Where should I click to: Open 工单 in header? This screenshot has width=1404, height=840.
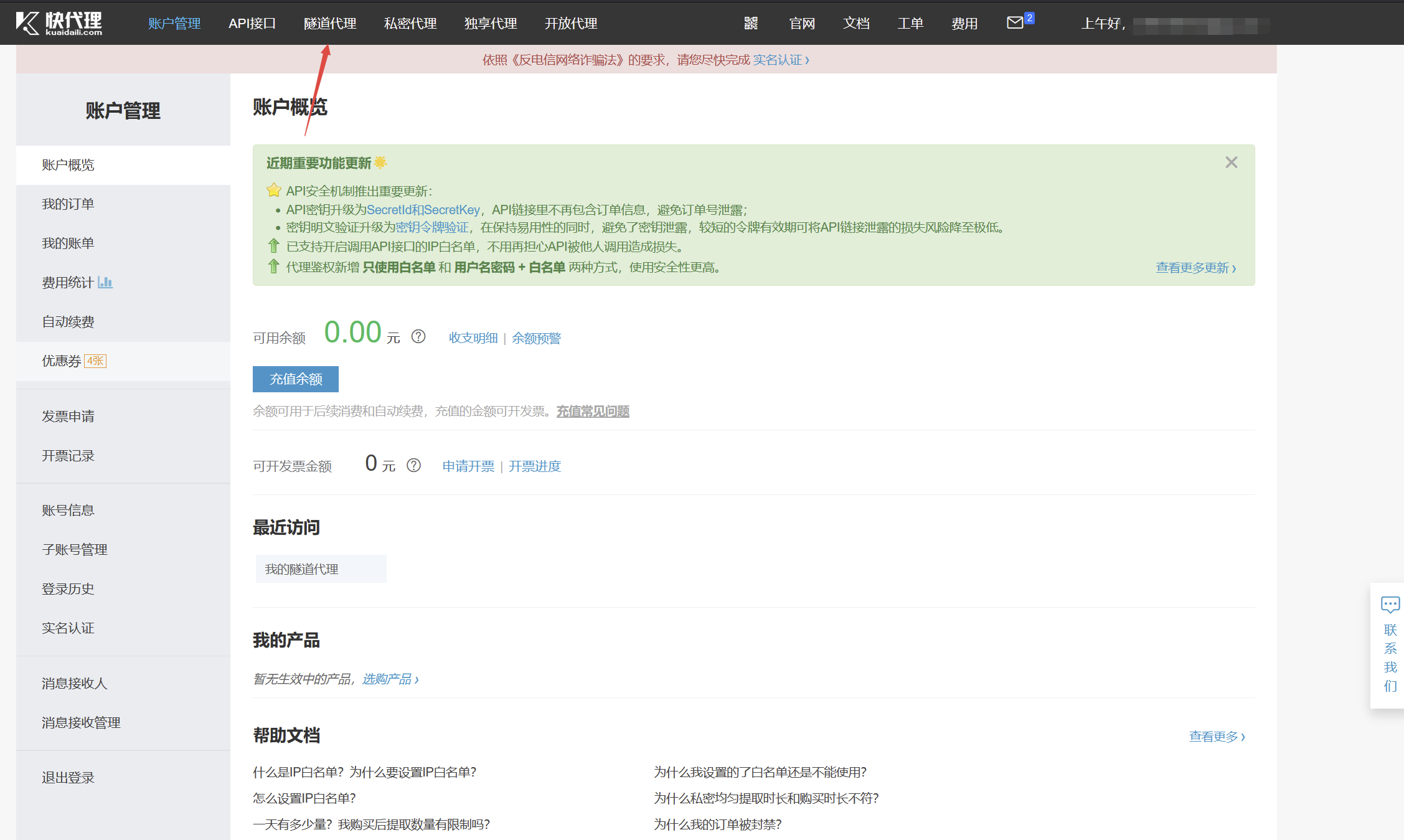tap(910, 24)
